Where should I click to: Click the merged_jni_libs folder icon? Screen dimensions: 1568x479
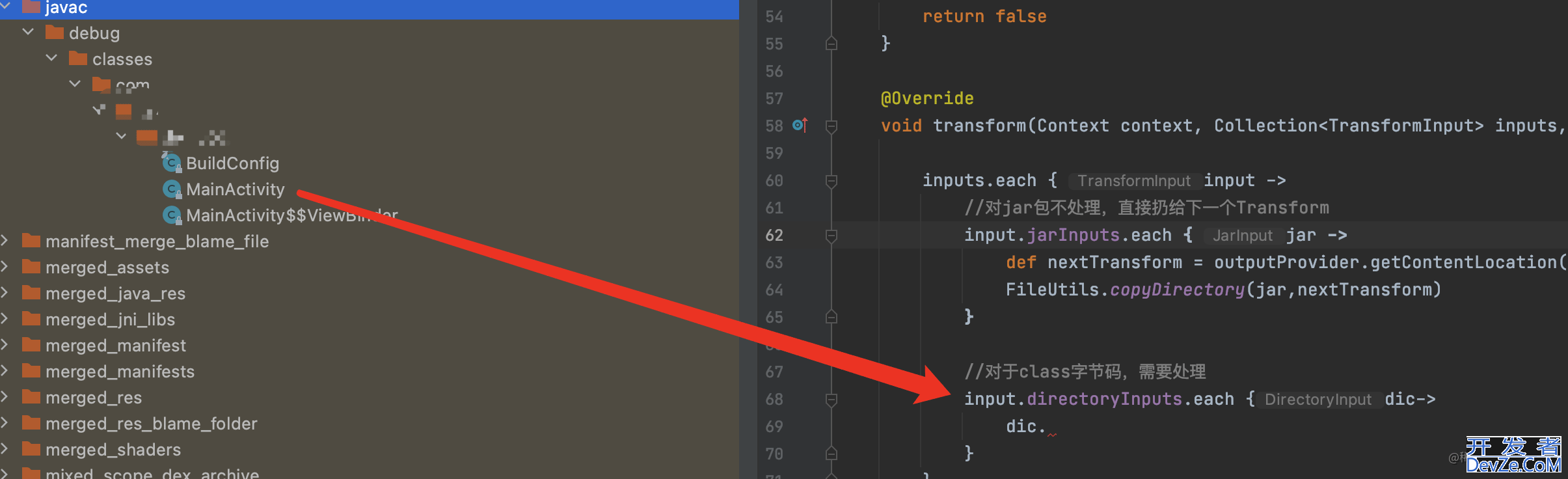[31, 319]
